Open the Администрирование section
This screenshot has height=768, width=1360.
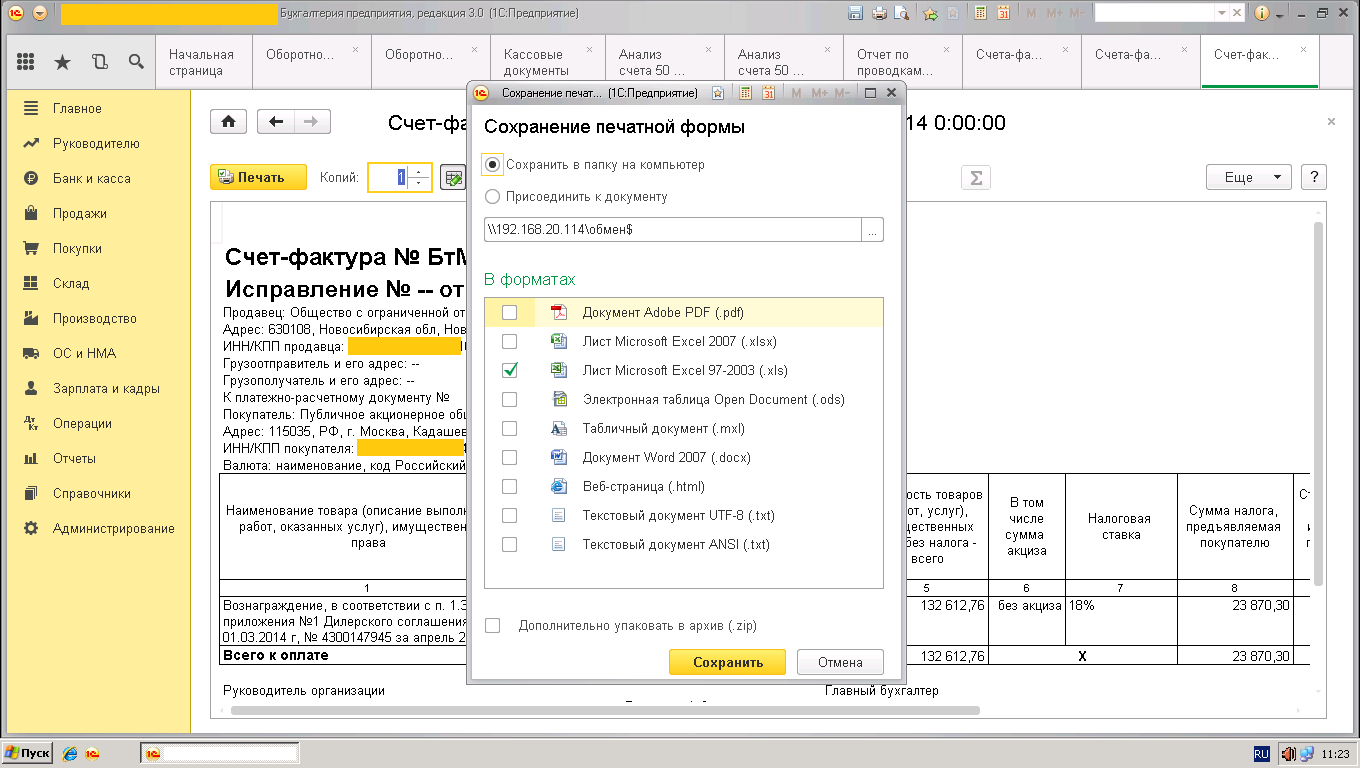[x=113, y=528]
